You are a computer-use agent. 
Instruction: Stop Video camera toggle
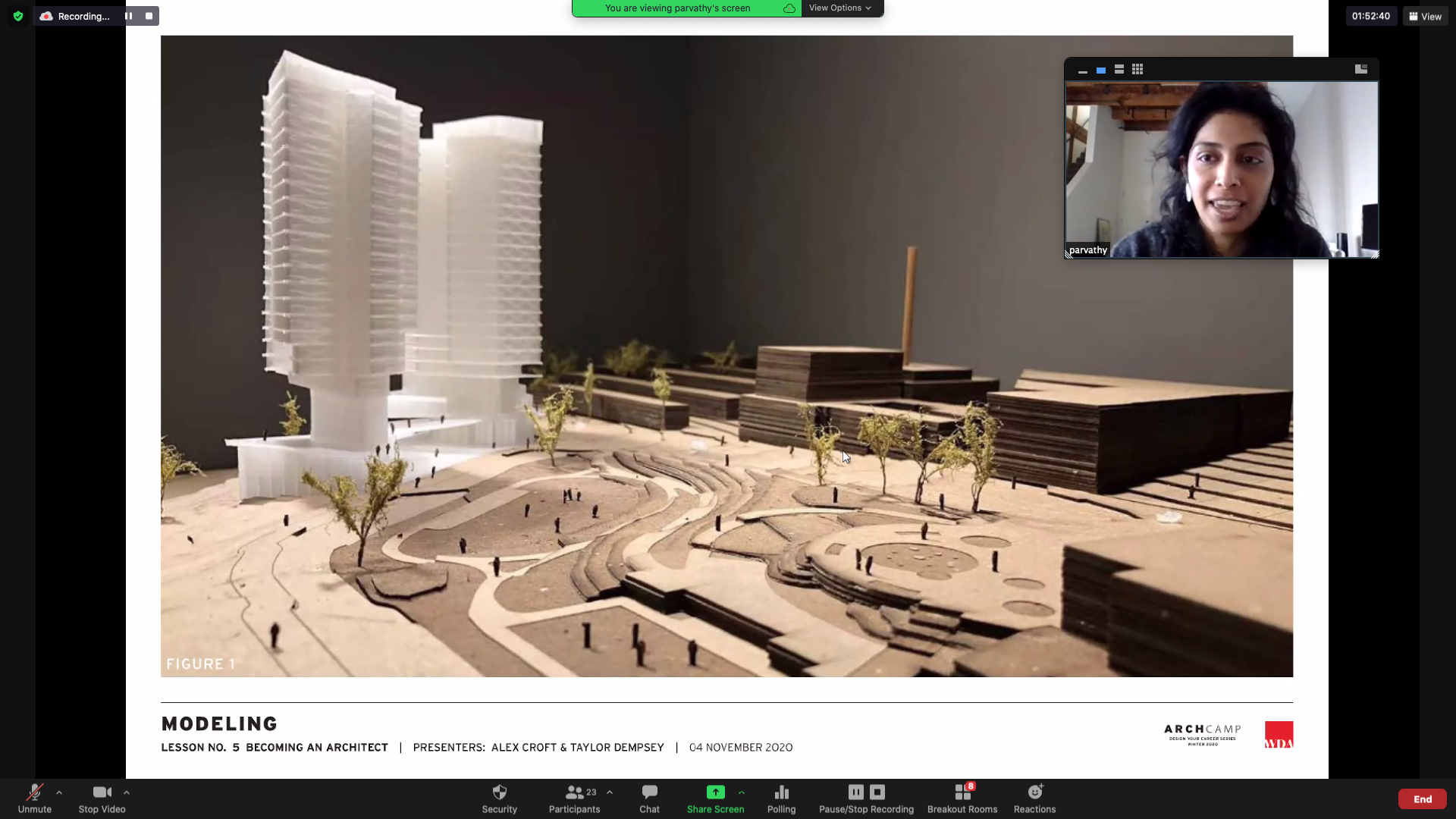[x=102, y=799]
